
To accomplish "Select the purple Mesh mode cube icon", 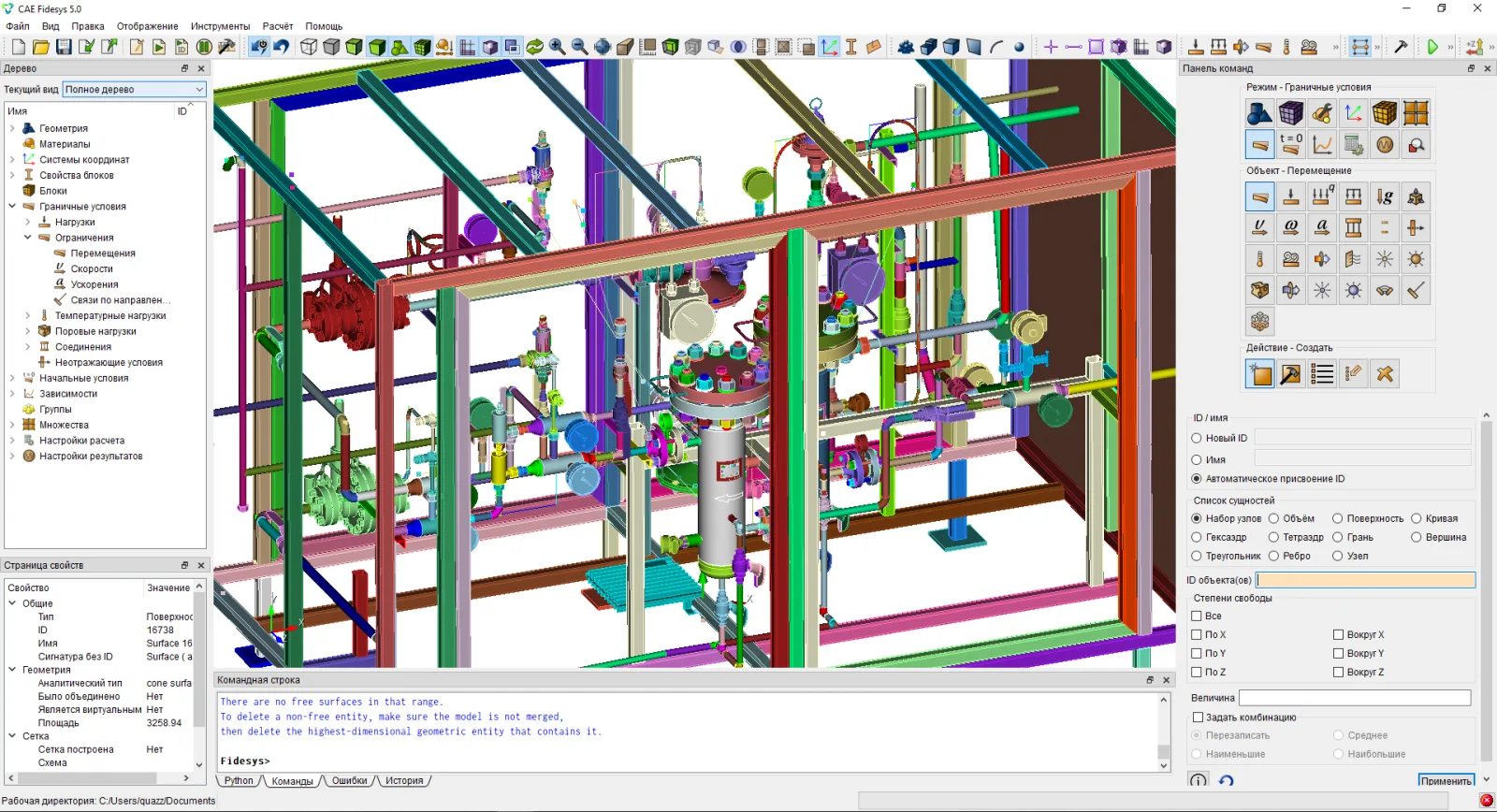I will tap(1291, 113).
